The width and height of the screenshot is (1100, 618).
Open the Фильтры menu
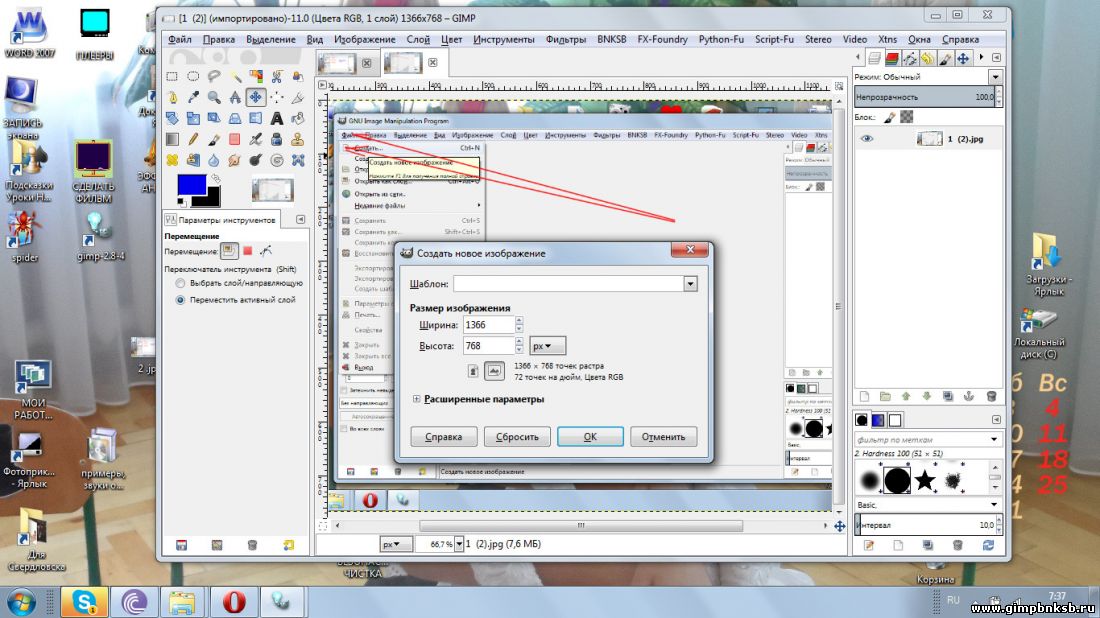click(565, 39)
